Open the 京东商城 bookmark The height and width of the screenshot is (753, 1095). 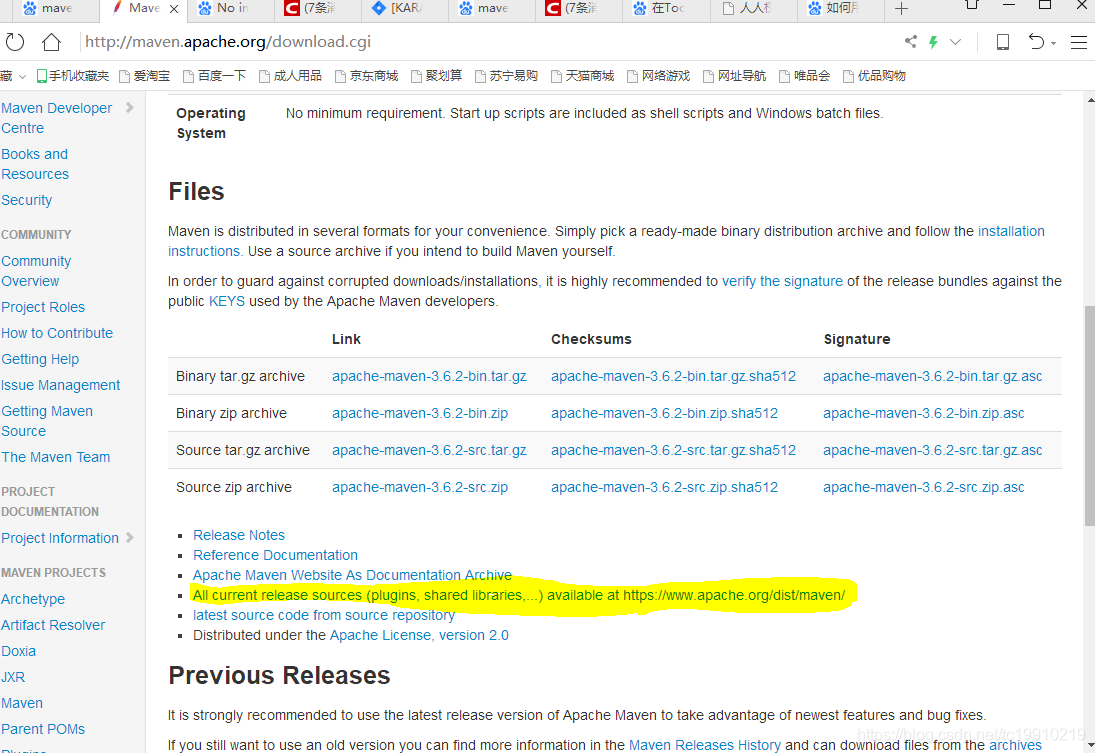[x=367, y=75]
